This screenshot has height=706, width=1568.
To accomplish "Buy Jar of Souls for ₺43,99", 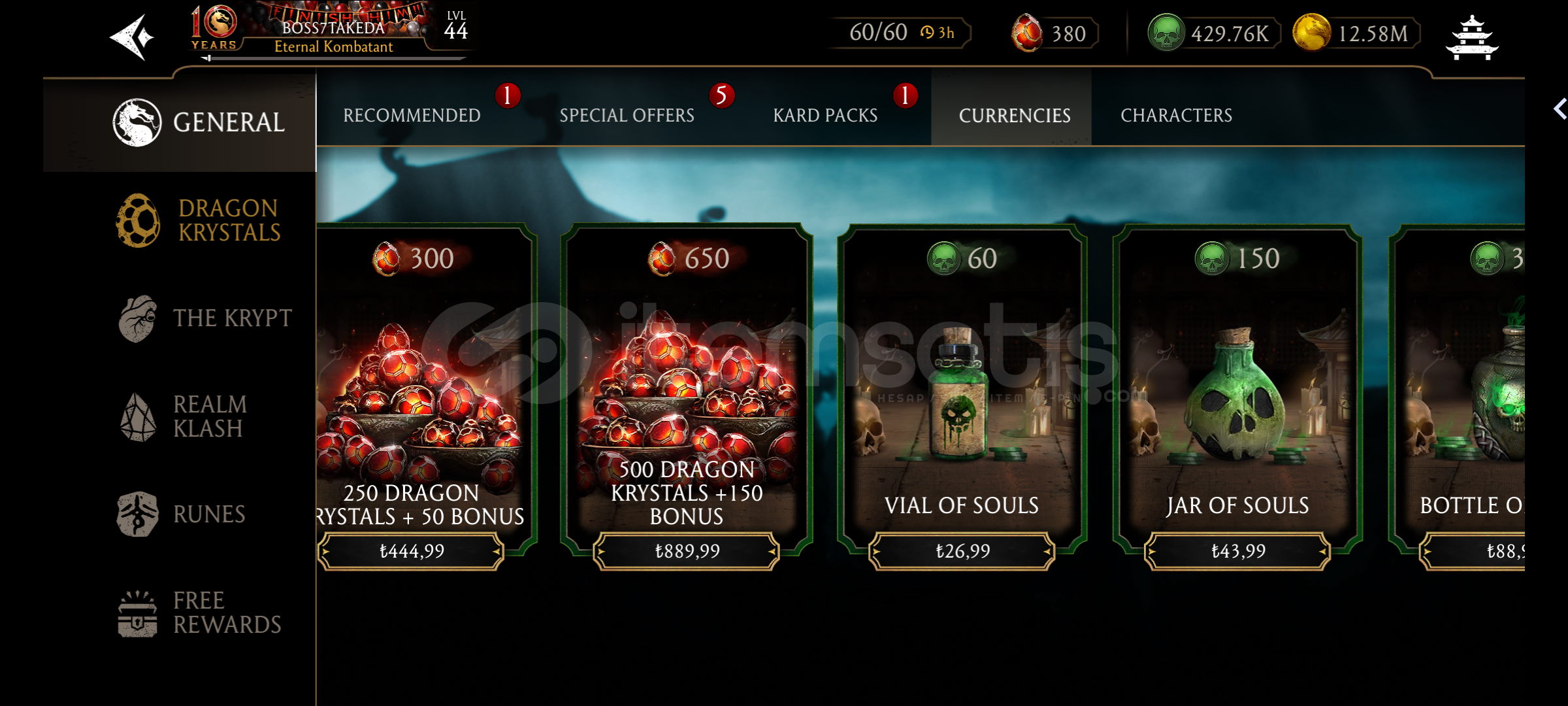I will click(x=1237, y=552).
